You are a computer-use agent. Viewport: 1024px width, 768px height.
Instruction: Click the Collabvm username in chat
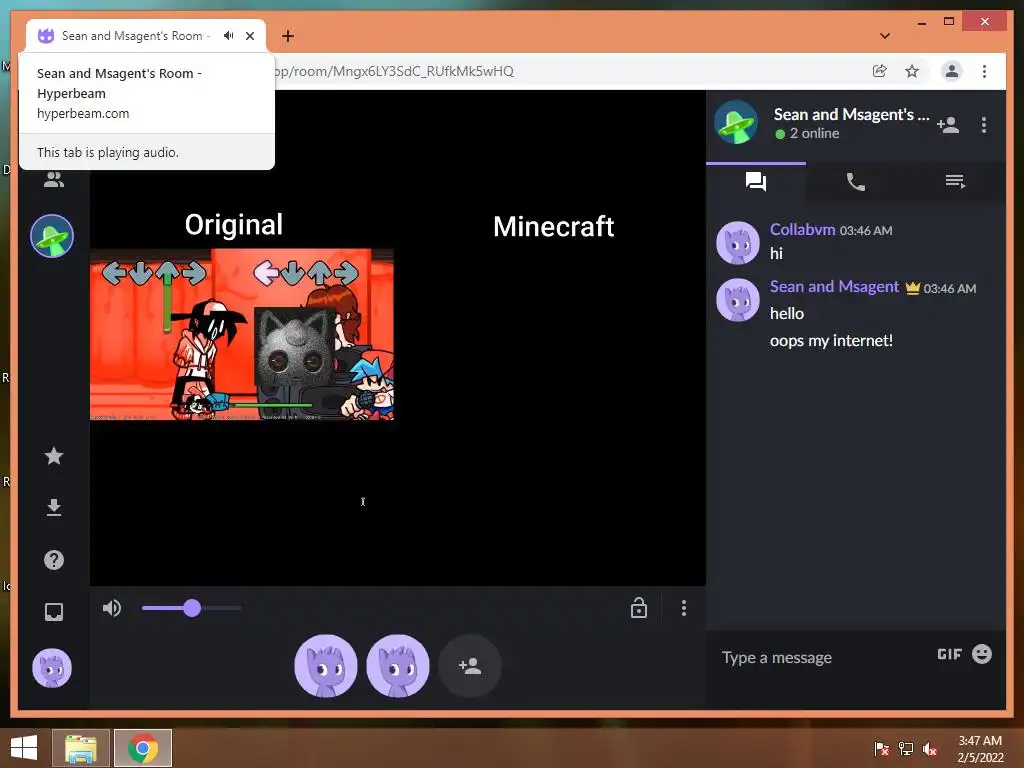tap(802, 229)
